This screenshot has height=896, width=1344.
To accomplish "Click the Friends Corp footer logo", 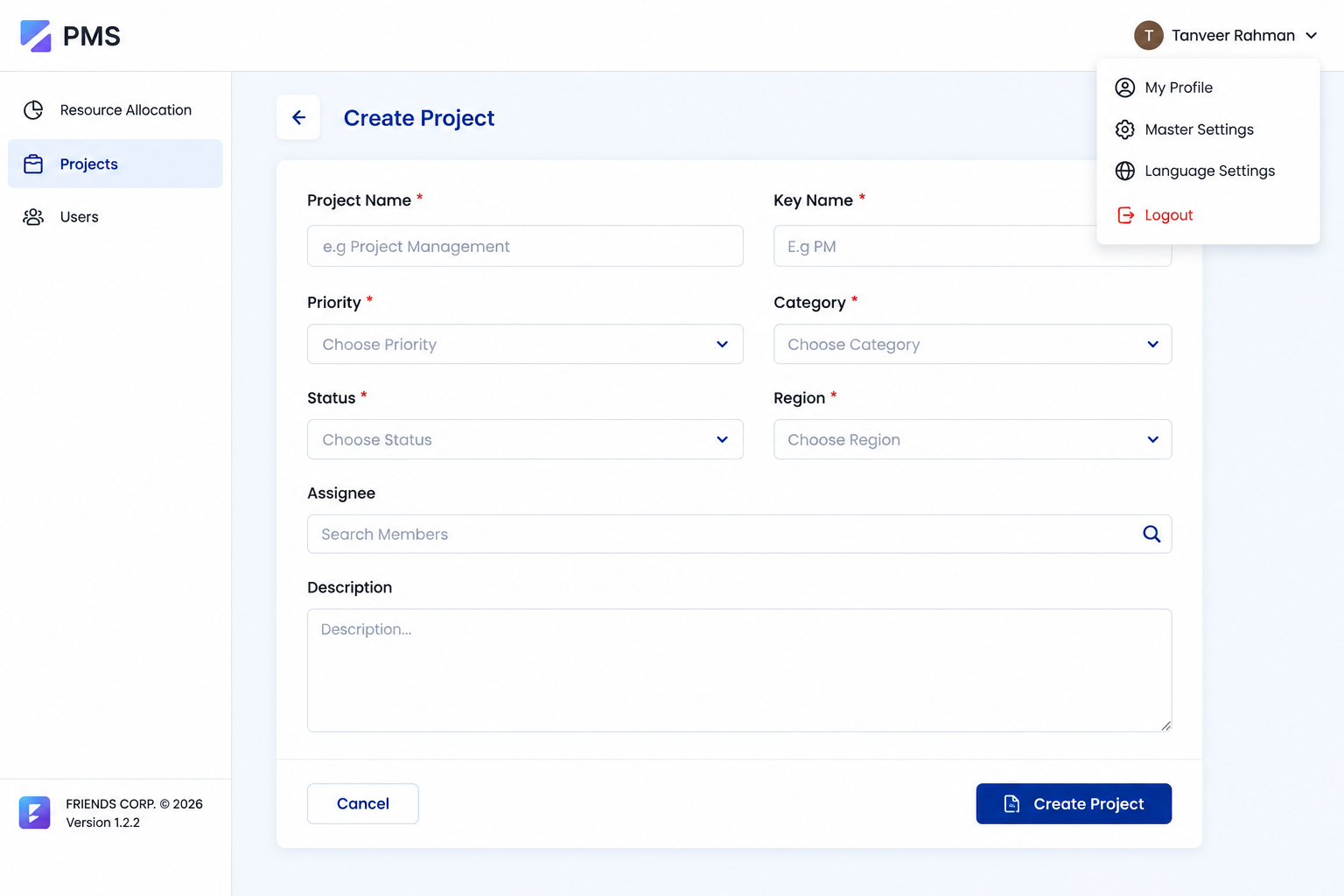I will [x=35, y=813].
